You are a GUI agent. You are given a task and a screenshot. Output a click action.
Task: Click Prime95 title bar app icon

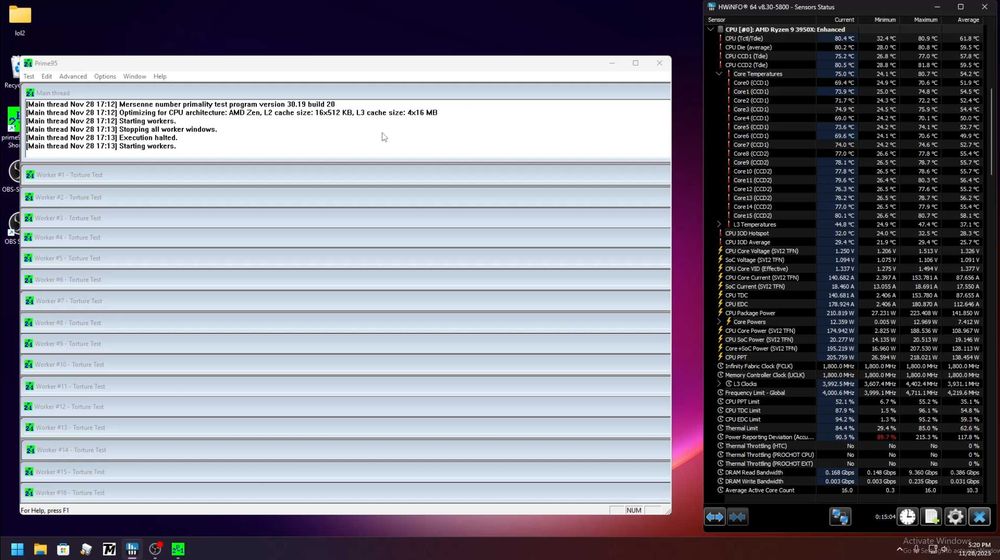28,63
